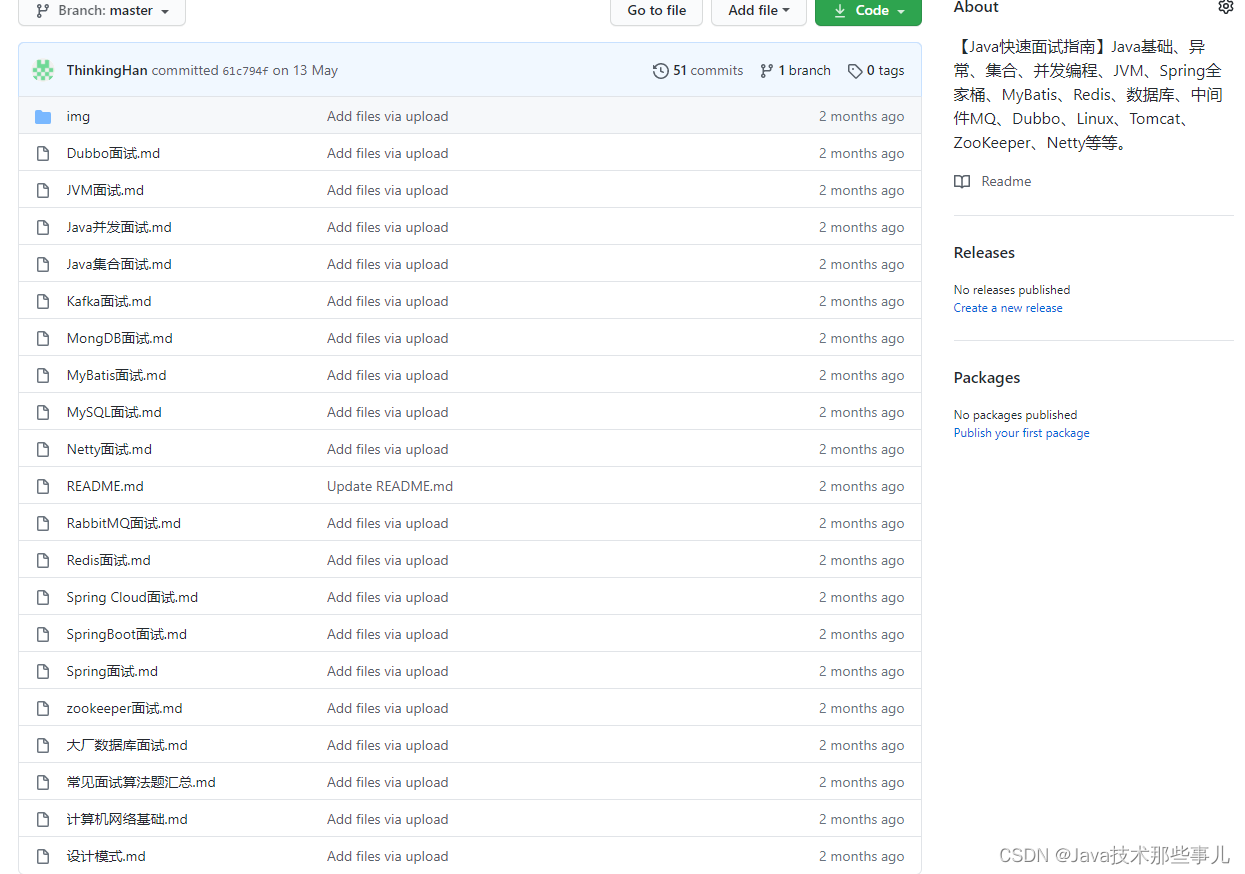The image size is (1245, 874).
Task: Open MongDB面试.md file
Action: (120, 338)
